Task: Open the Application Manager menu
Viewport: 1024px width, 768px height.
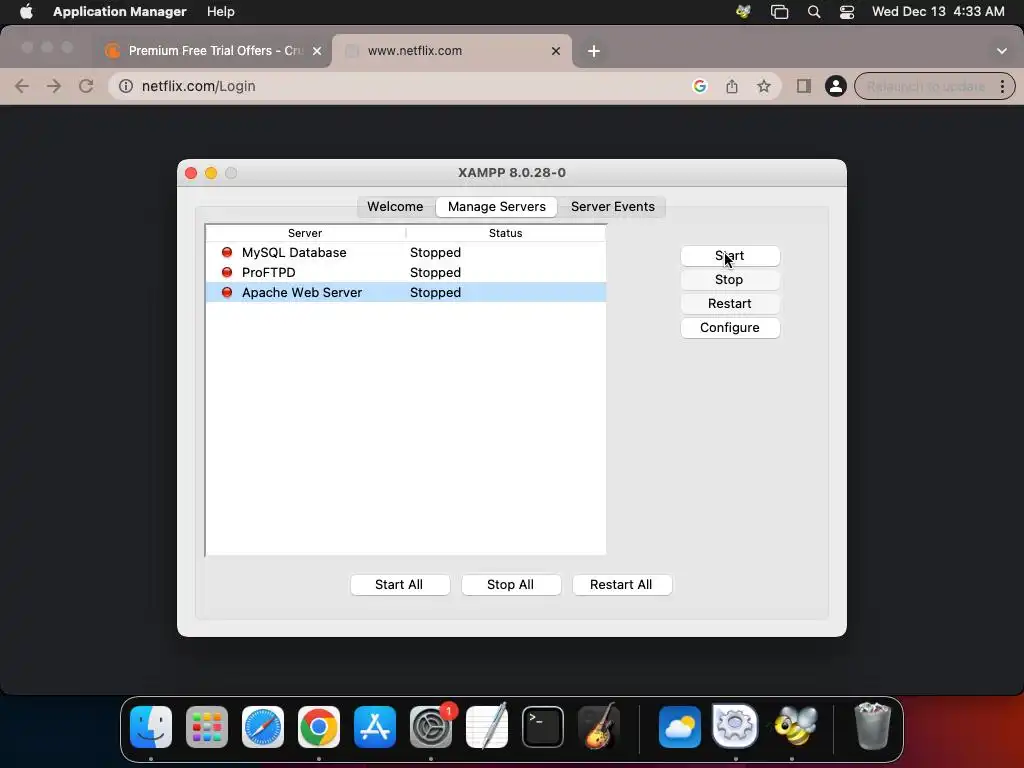Action: tap(120, 12)
